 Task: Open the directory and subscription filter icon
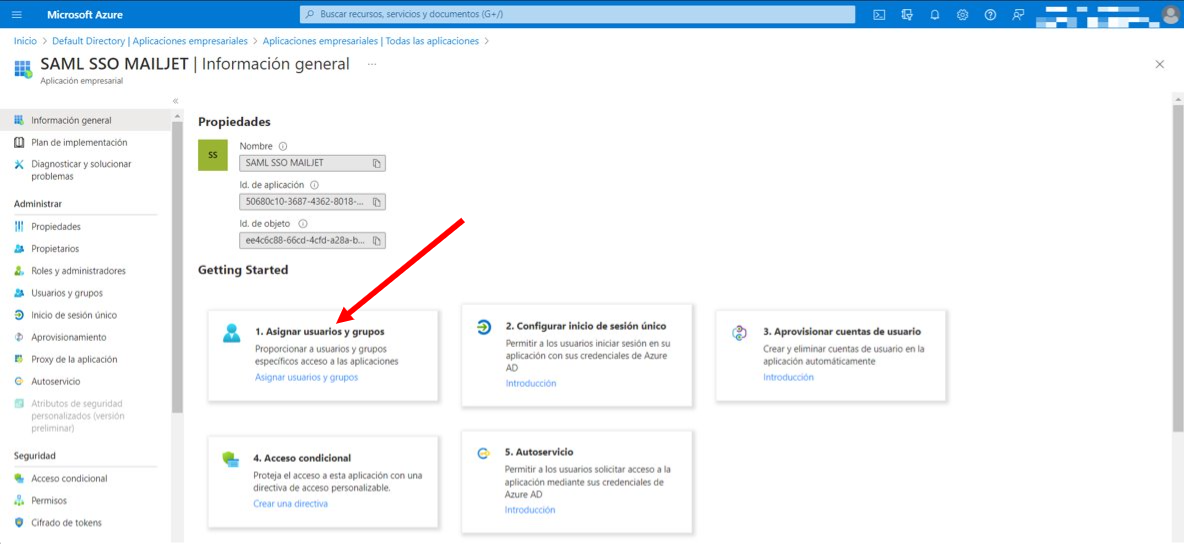point(907,14)
